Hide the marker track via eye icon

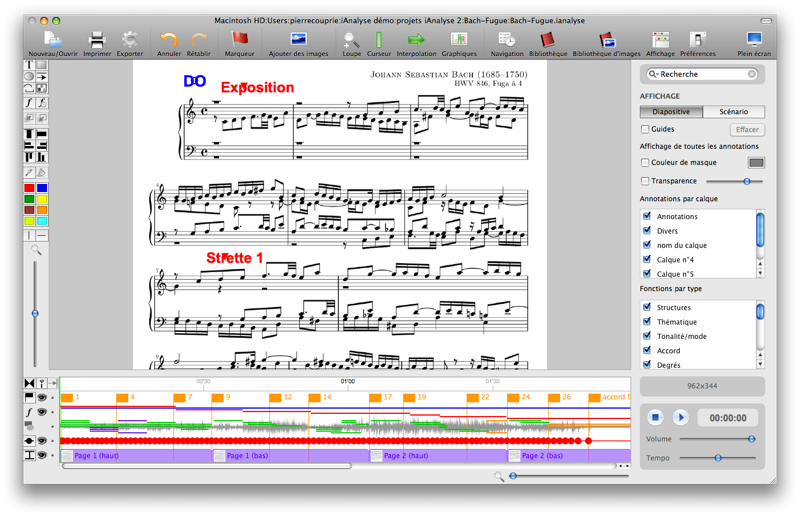point(42,397)
